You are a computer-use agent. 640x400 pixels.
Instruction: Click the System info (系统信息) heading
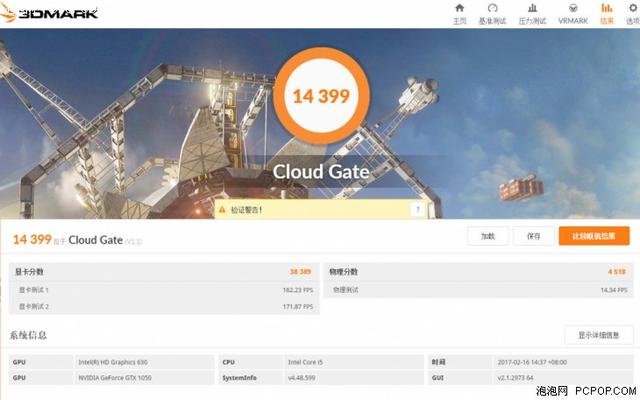(x=28, y=336)
